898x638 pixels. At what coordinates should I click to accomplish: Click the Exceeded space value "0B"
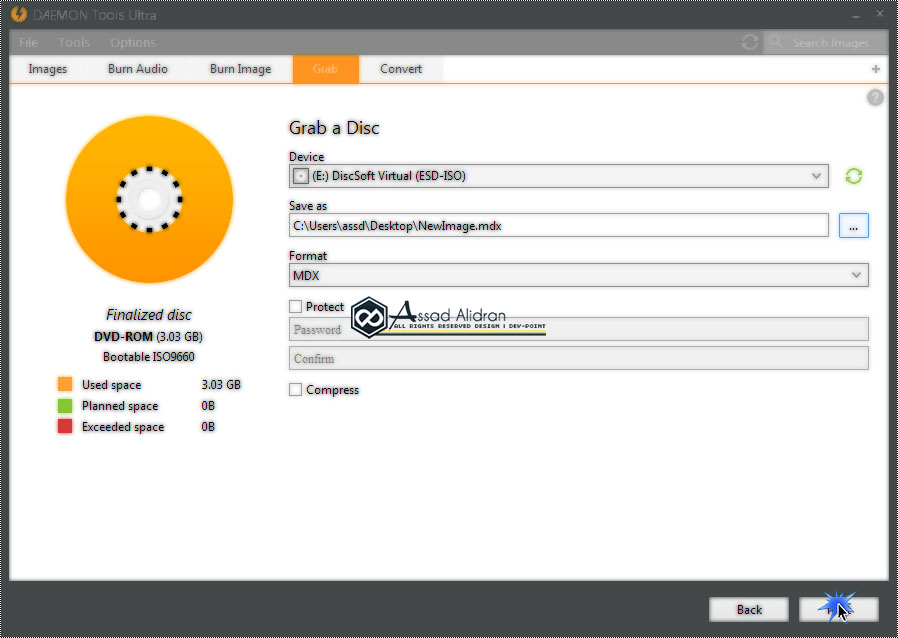pos(208,427)
